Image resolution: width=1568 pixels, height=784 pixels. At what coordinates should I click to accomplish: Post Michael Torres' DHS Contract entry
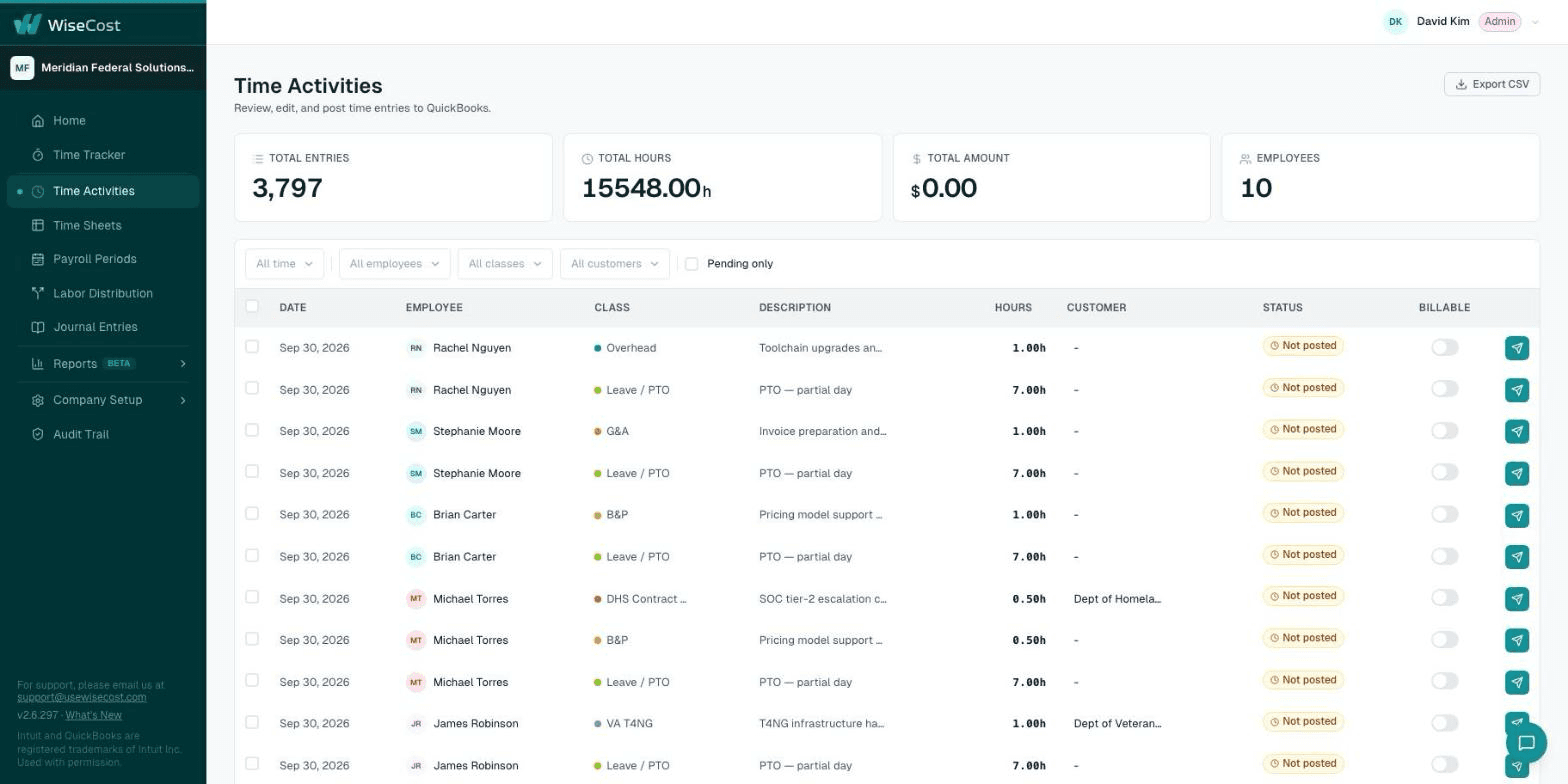click(x=1517, y=599)
